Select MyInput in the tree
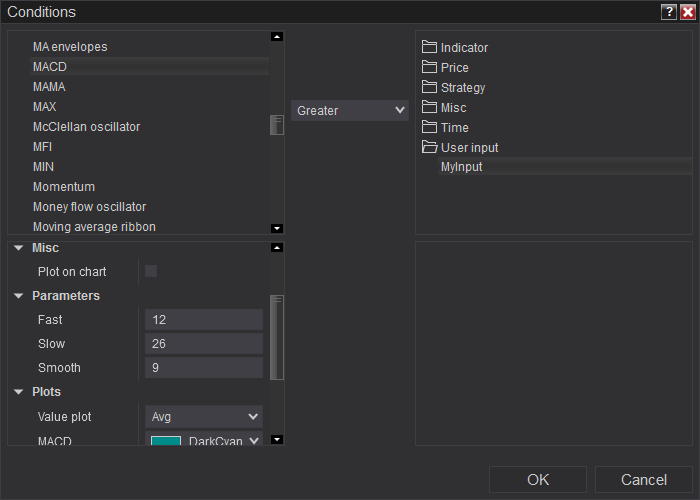The height and width of the screenshot is (500, 700). click(x=462, y=167)
